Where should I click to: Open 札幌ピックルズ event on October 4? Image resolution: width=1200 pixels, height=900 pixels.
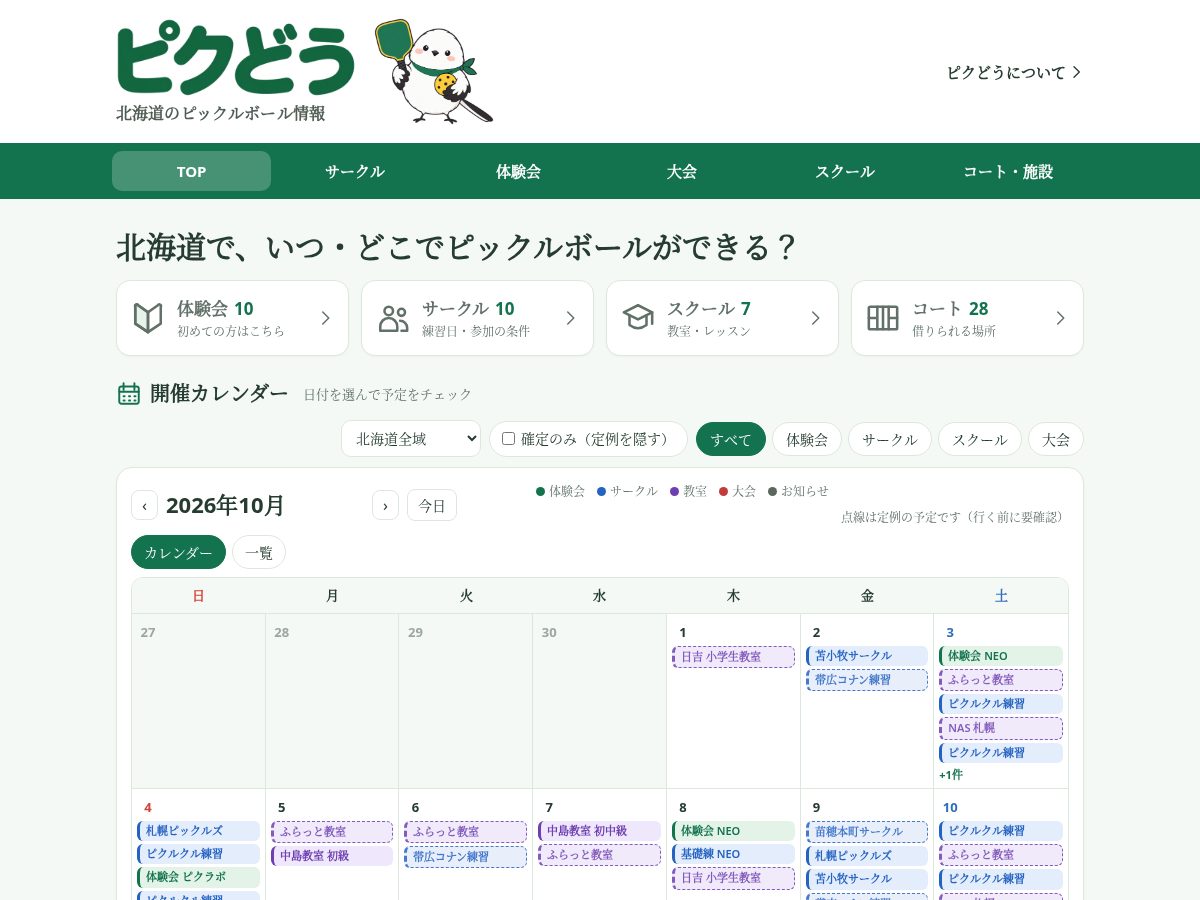pos(198,831)
